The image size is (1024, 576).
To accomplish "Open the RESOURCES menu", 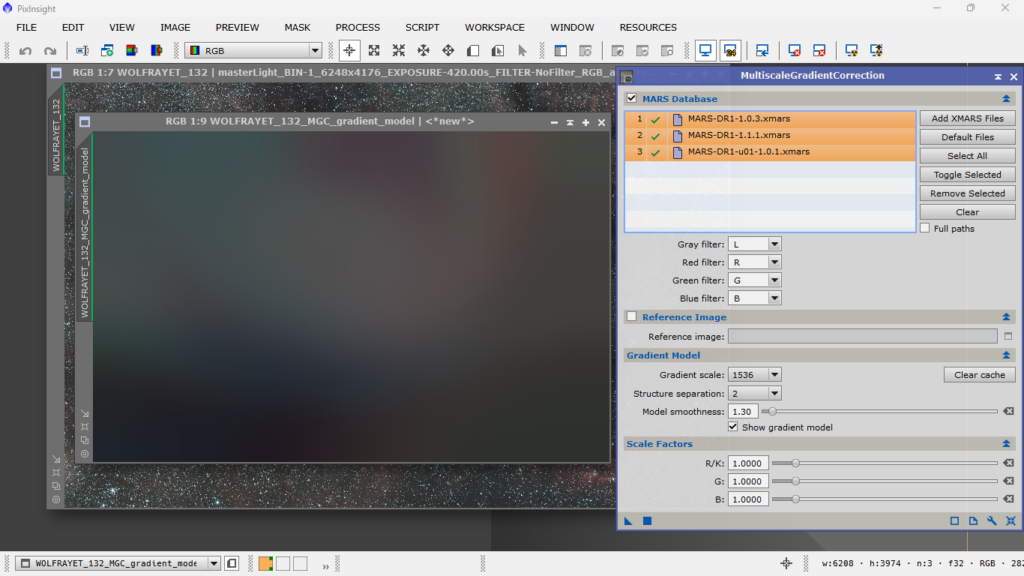I will click(x=648, y=27).
